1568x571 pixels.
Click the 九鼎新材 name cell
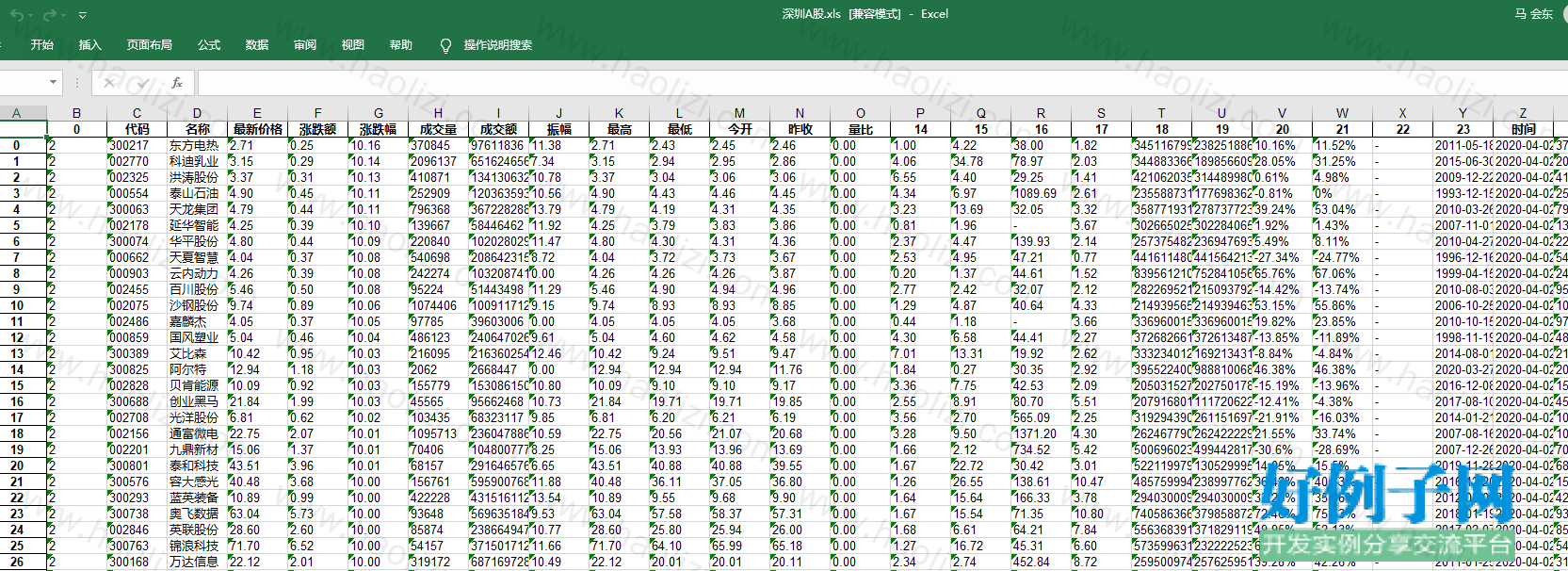click(x=197, y=449)
